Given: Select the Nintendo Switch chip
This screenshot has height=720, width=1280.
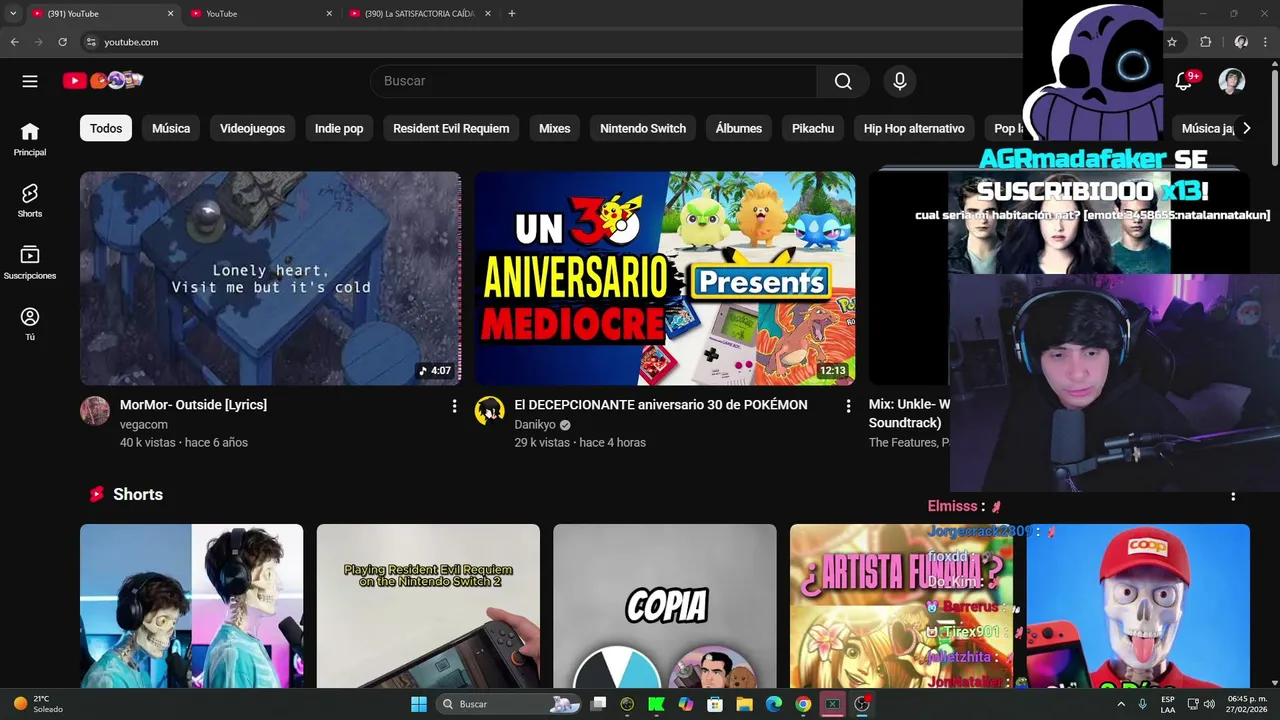Looking at the screenshot, I should 643,128.
